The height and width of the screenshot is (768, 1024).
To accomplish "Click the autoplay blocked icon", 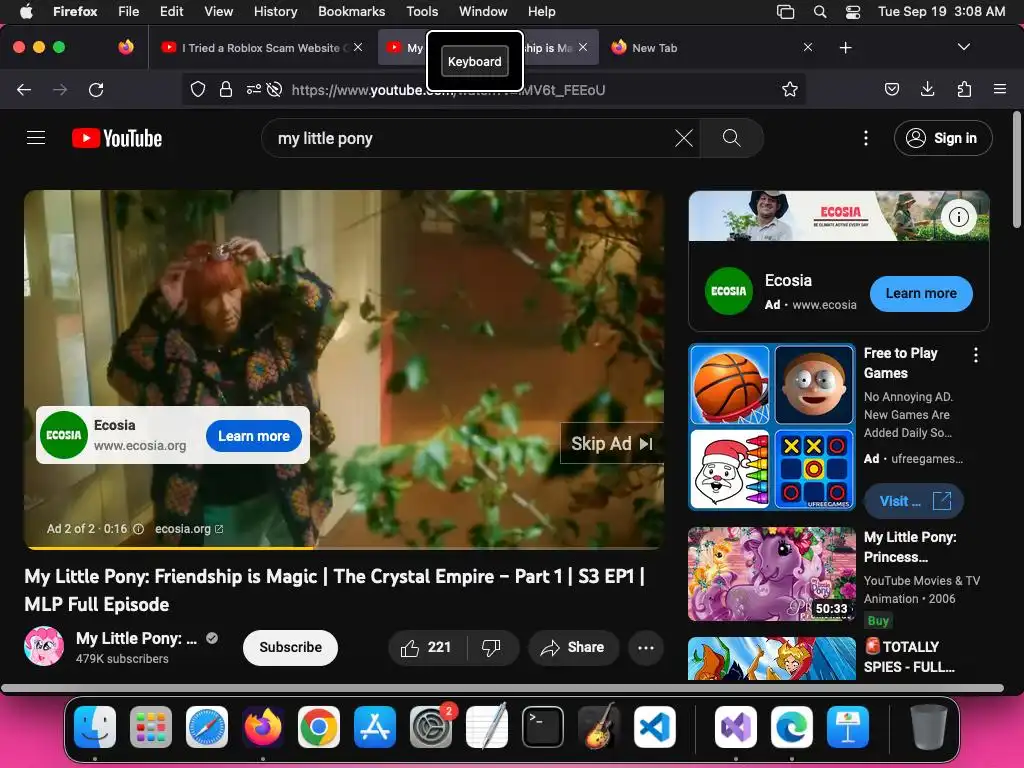I will [x=274, y=89].
